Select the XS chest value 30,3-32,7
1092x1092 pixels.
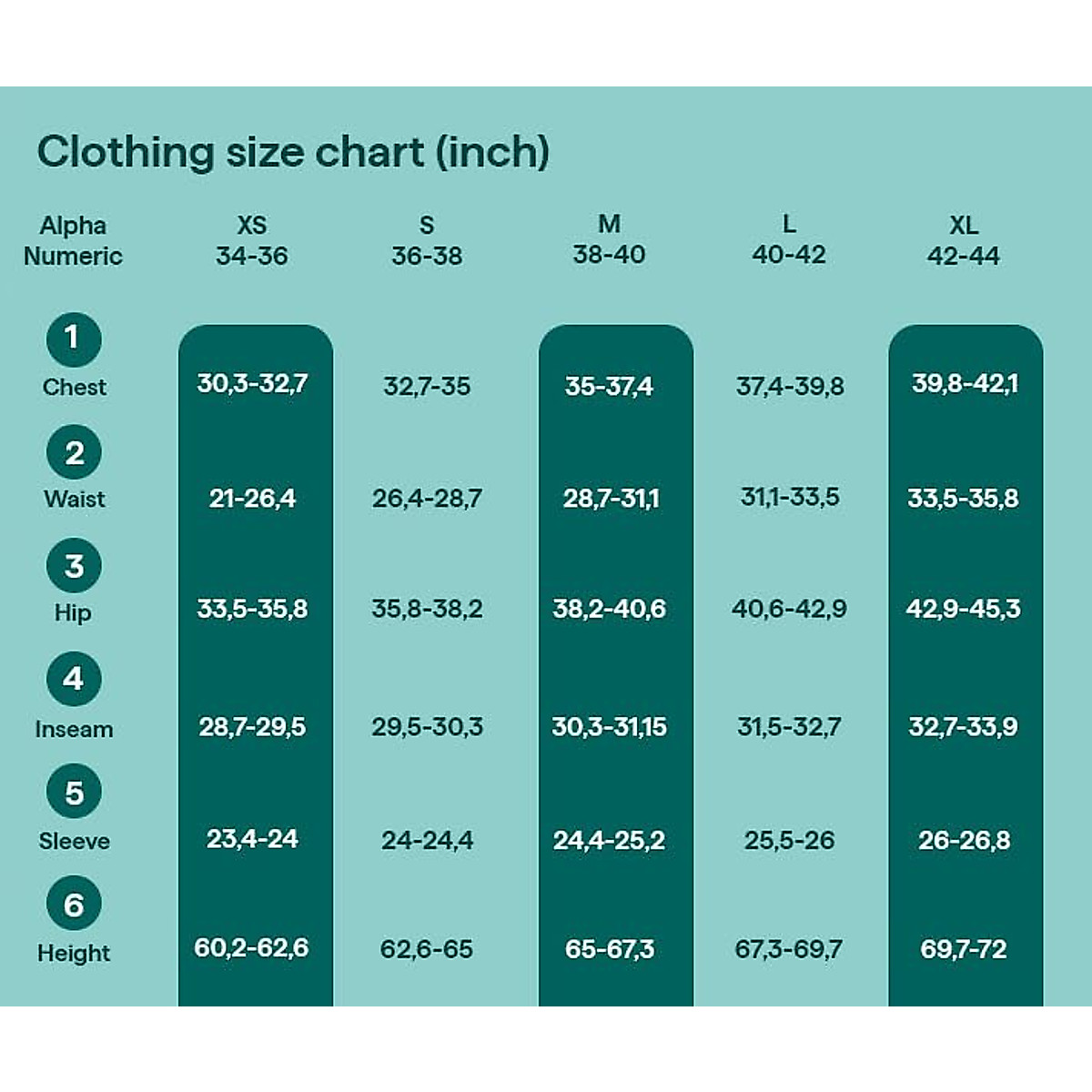(x=252, y=383)
